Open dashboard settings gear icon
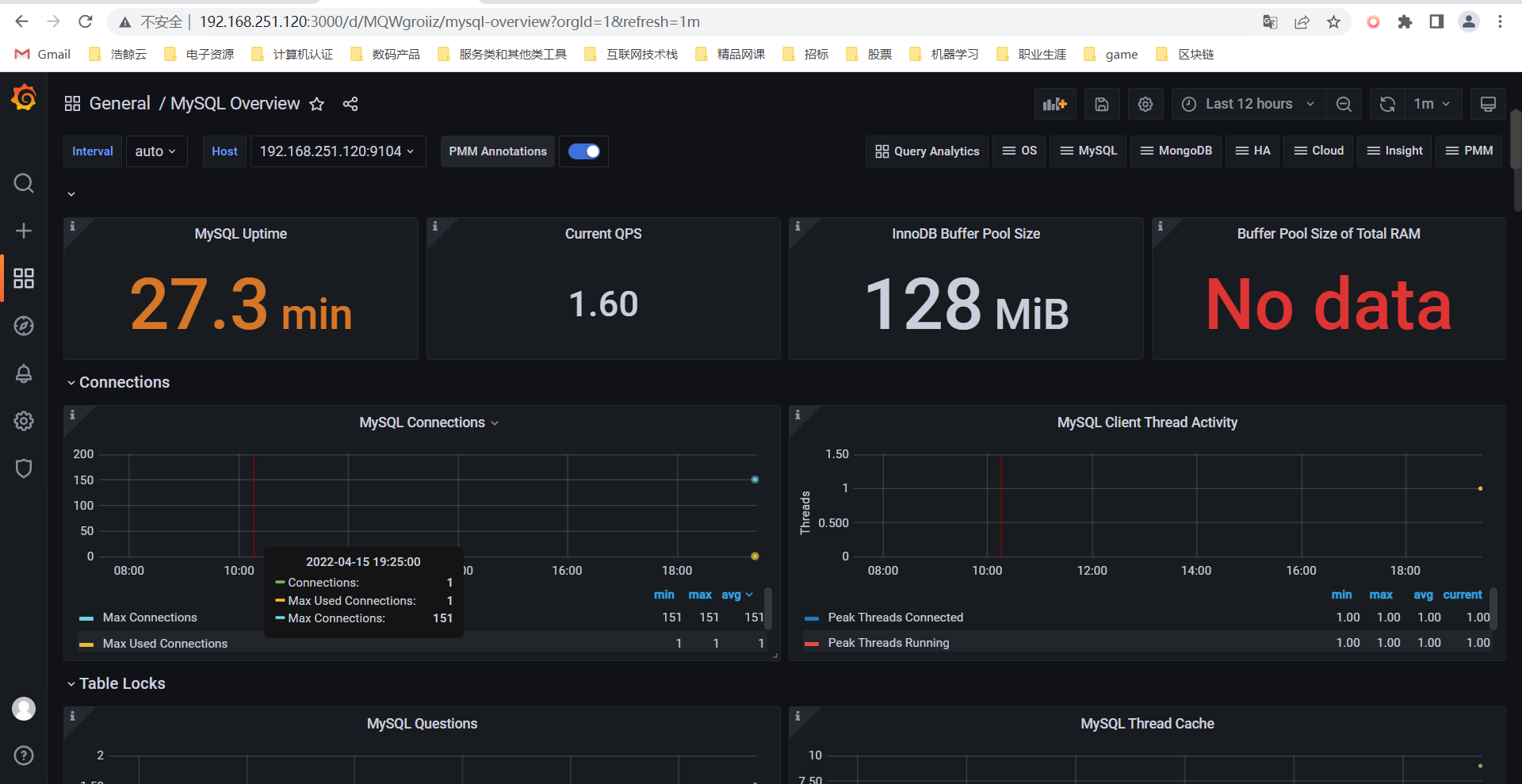The image size is (1522, 784). (x=1145, y=104)
